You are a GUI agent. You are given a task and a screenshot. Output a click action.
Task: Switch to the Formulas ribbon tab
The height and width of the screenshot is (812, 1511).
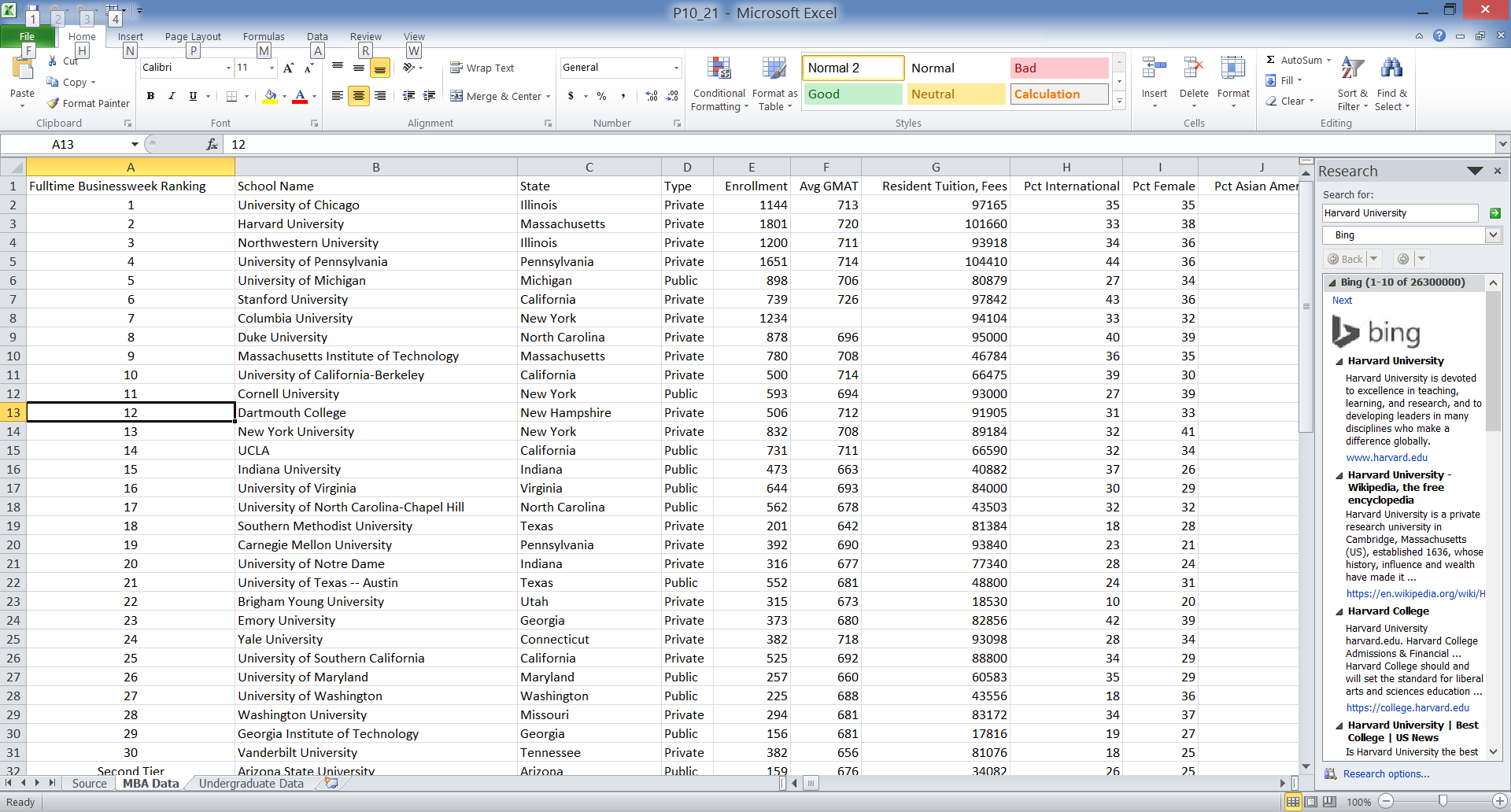[x=264, y=36]
